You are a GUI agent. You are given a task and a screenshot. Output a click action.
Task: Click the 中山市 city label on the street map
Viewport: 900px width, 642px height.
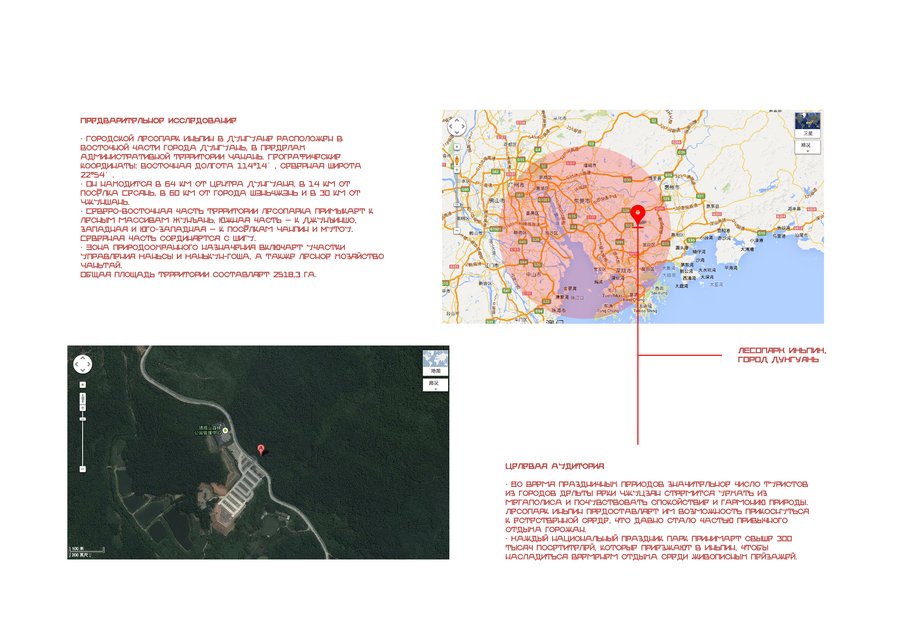click(x=533, y=274)
